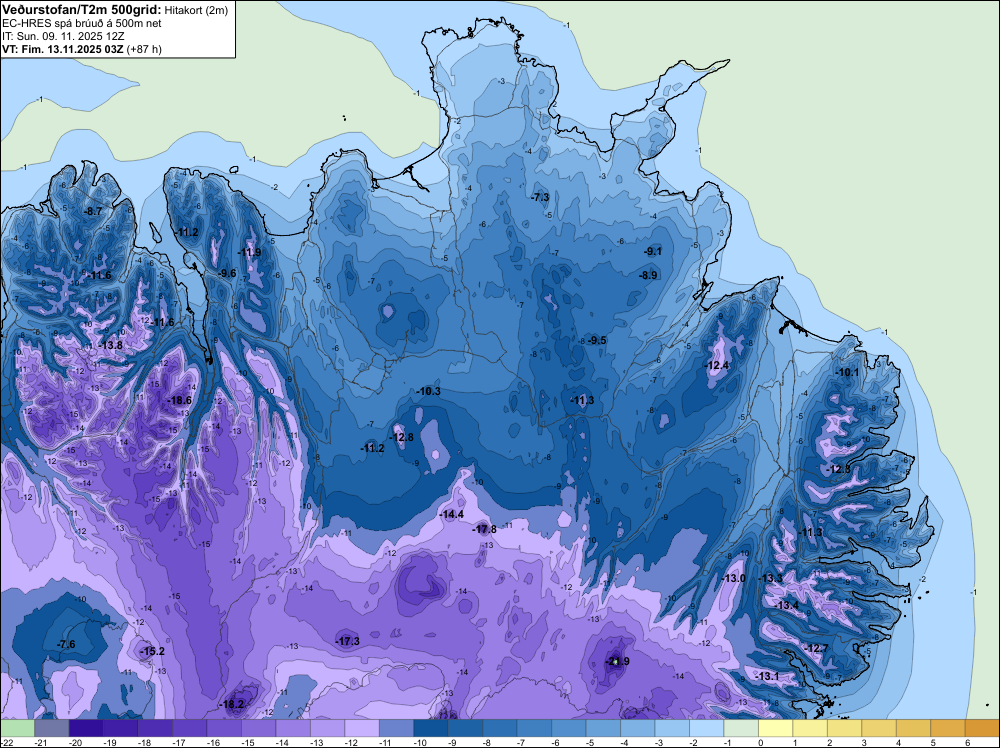The width and height of the screenshot is (1000, 748).
Task: Click the -13.1 temperature label
Action: coord(767,676)
